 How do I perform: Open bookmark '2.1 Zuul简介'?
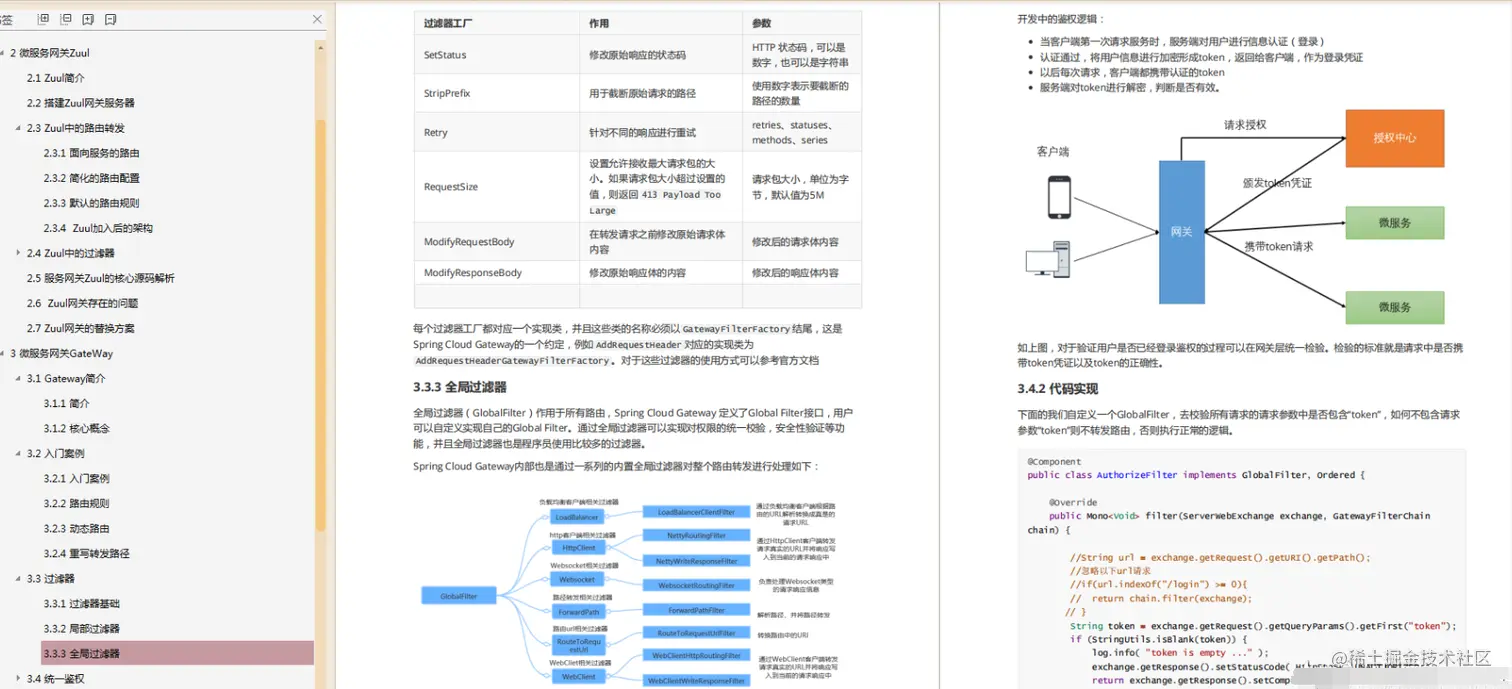pyautogui.click(x=56, y=78)
